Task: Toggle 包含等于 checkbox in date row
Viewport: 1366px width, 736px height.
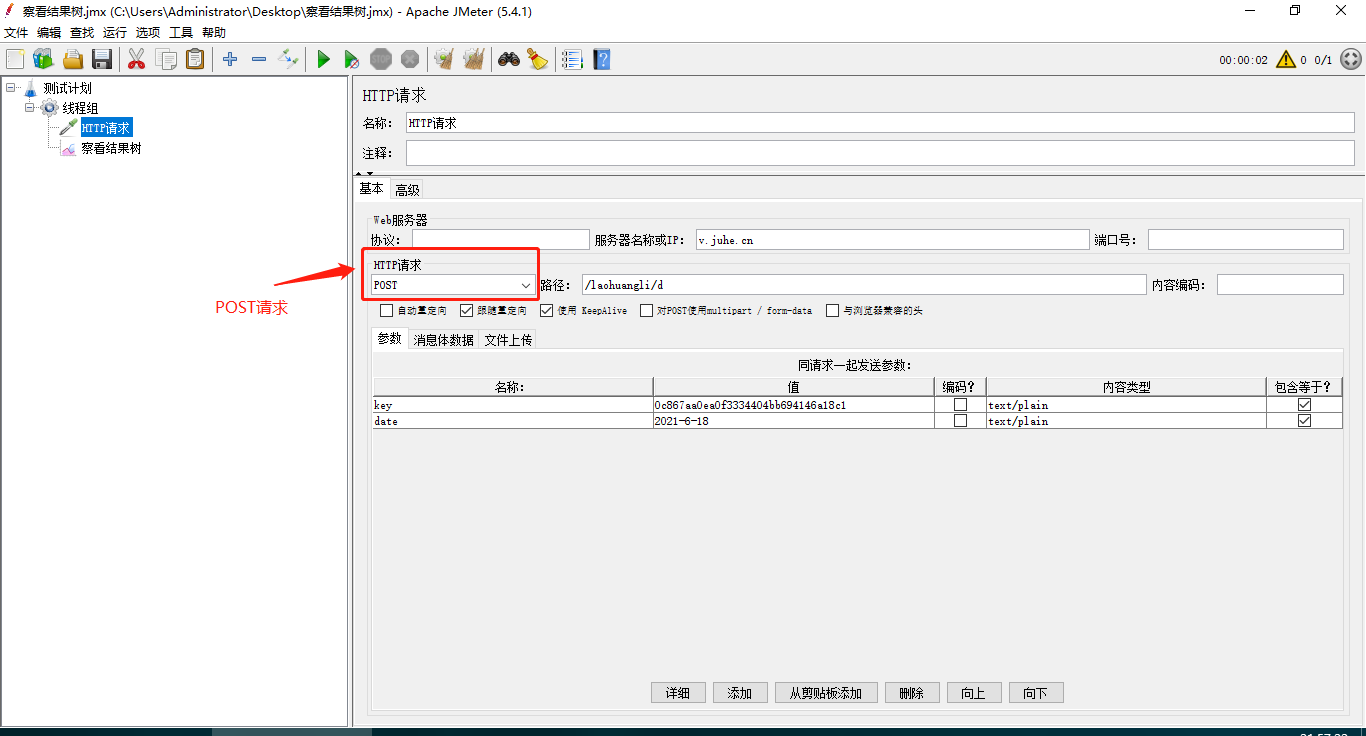Action: point(1304,421)
